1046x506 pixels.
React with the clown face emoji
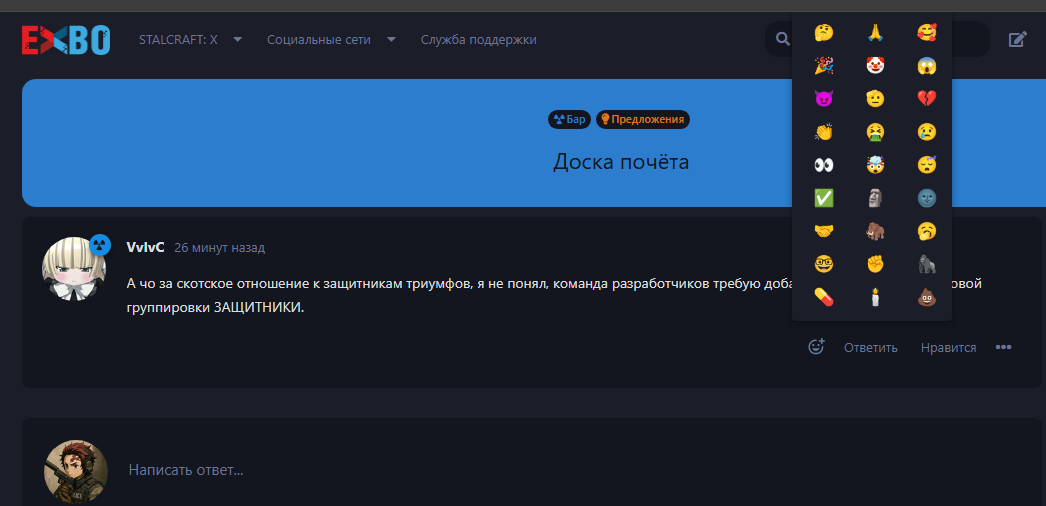pos(875,65)
